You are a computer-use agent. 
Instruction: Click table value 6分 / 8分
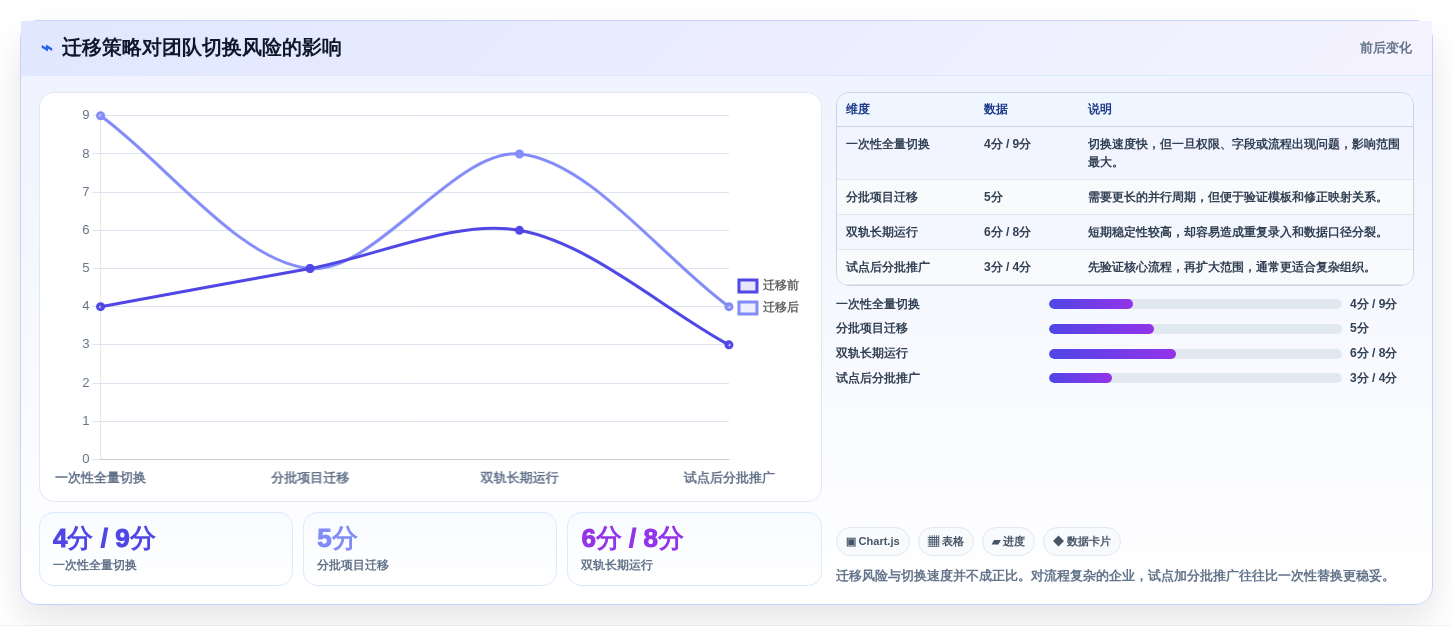click(1007, 233)
